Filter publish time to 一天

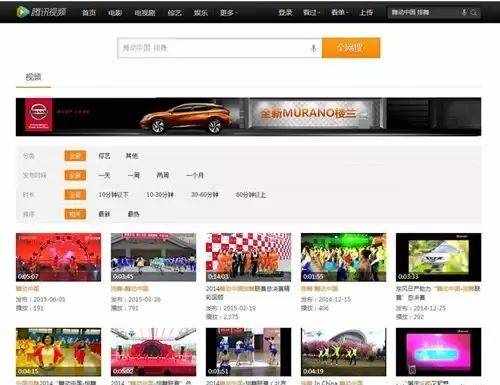coord(104,175)
